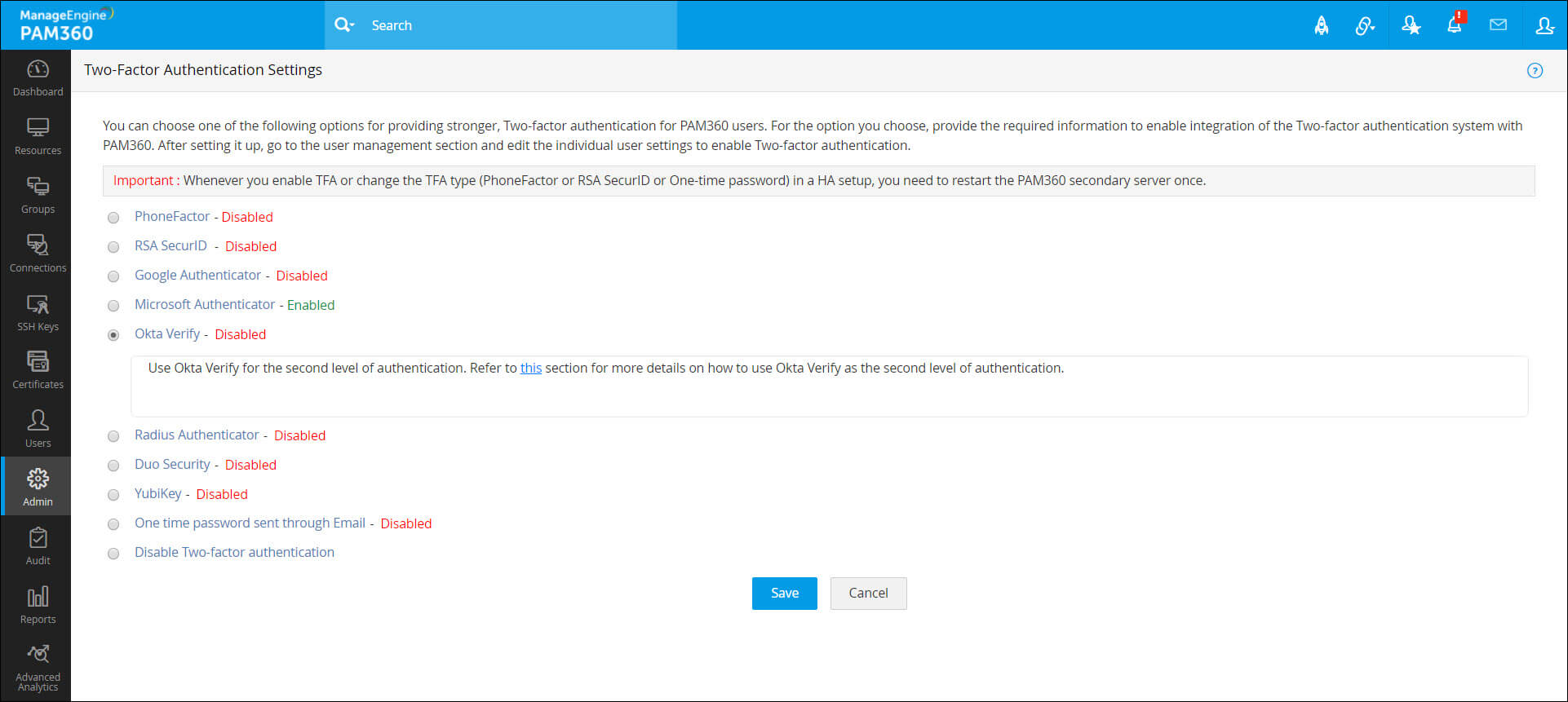Open the help question mark icon
Image resolution: width=1568 pixels, height=702 pixels.
click(x=1535, y=70)
